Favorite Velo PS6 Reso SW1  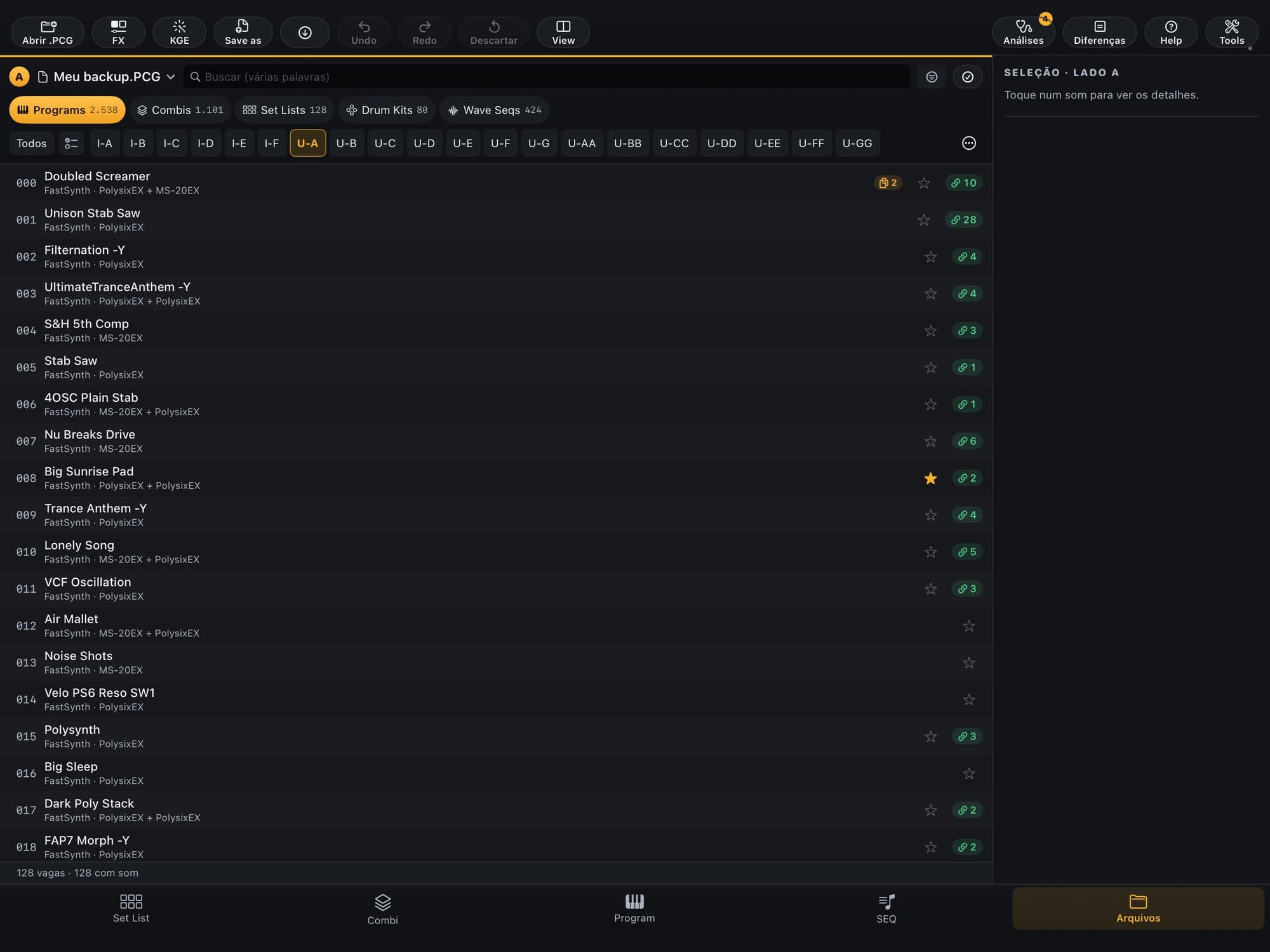coord(968,699)
